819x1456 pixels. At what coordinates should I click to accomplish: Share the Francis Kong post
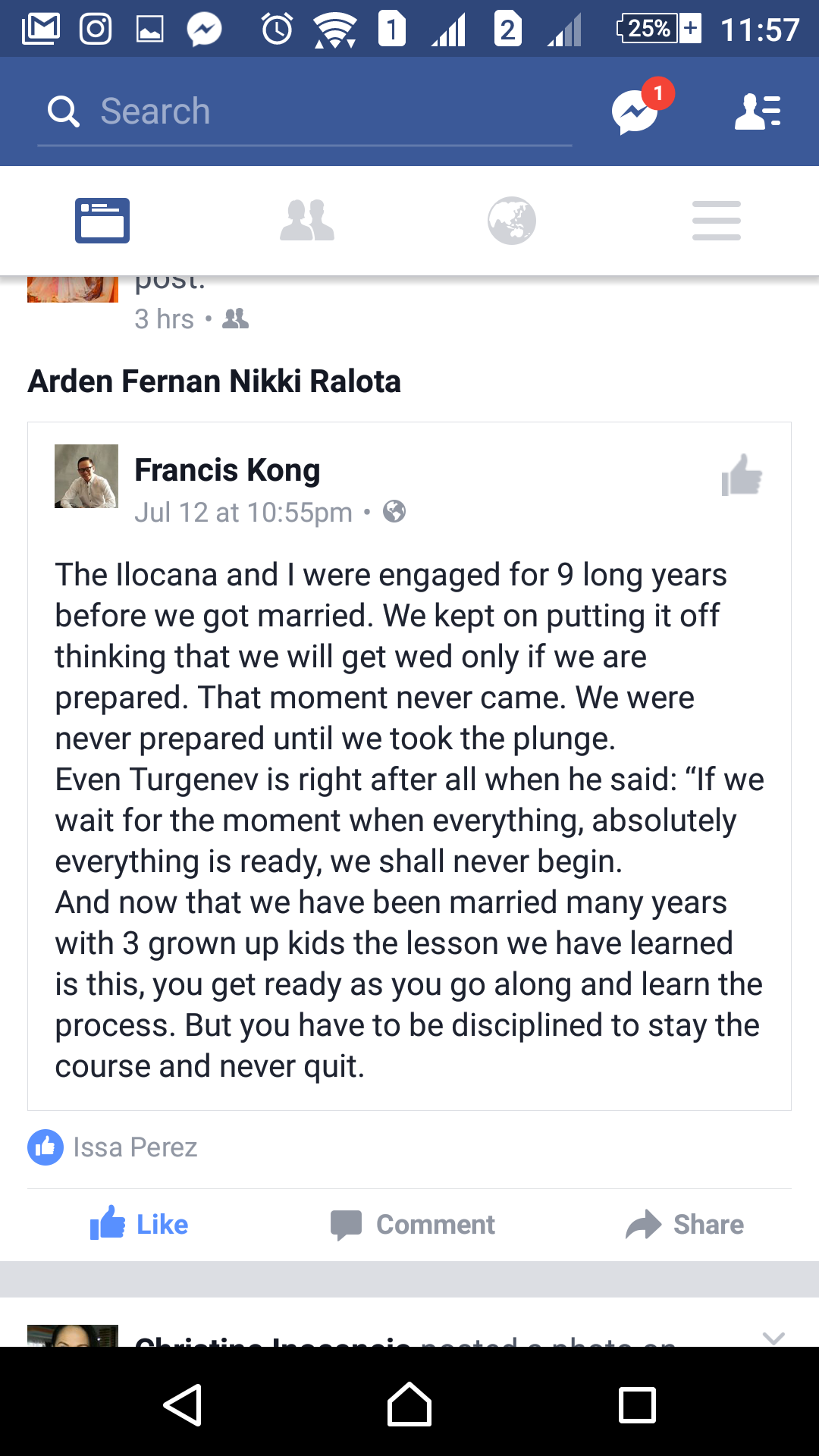pyautogui.click(x=685, y=1224)
